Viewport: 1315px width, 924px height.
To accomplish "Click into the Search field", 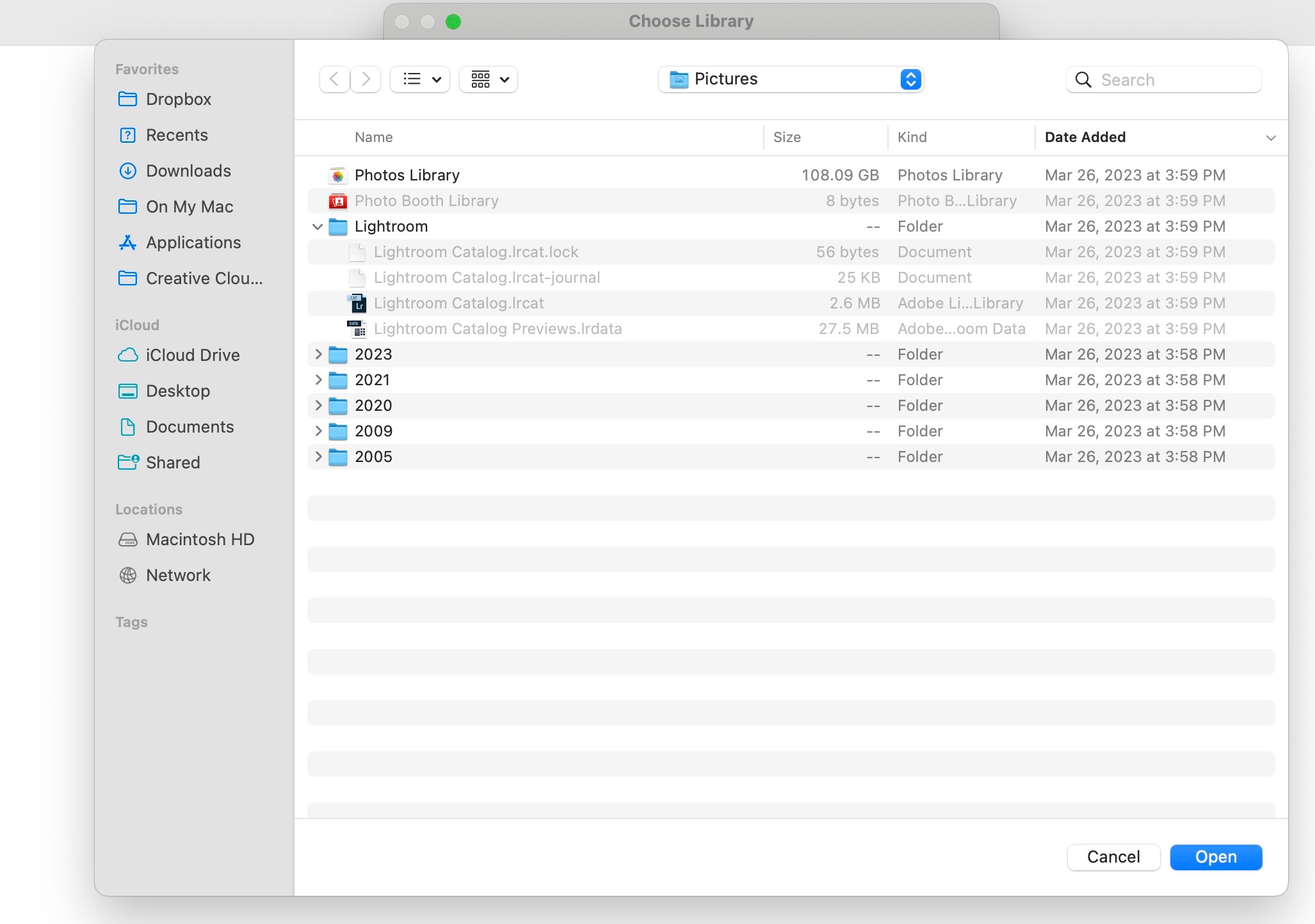I will point(1163,80).
